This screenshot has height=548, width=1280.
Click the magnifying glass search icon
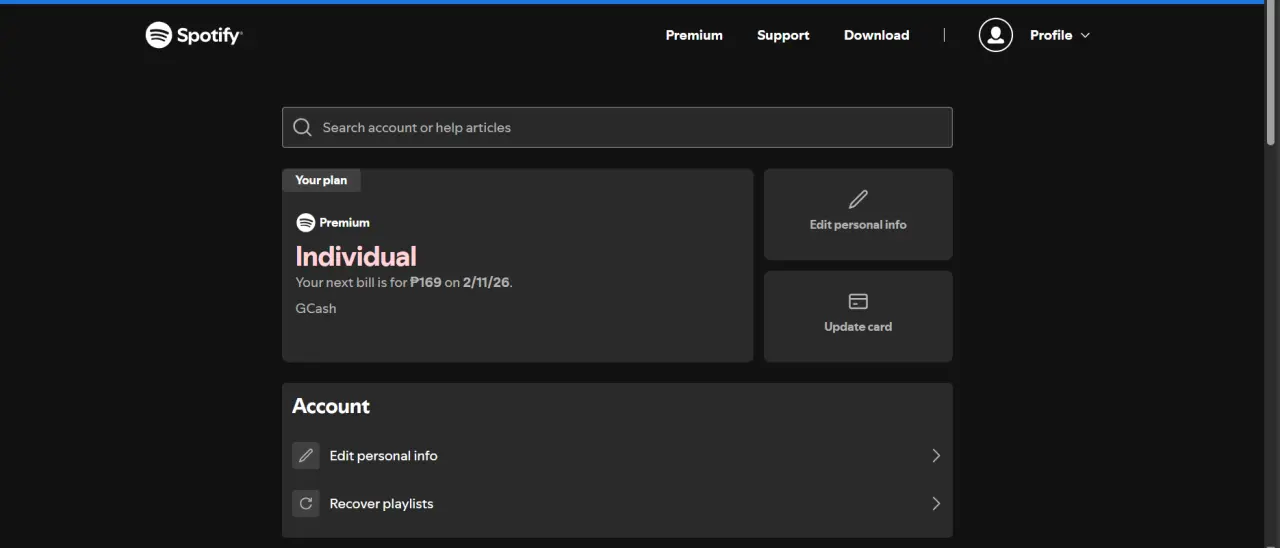pos(303,127)
